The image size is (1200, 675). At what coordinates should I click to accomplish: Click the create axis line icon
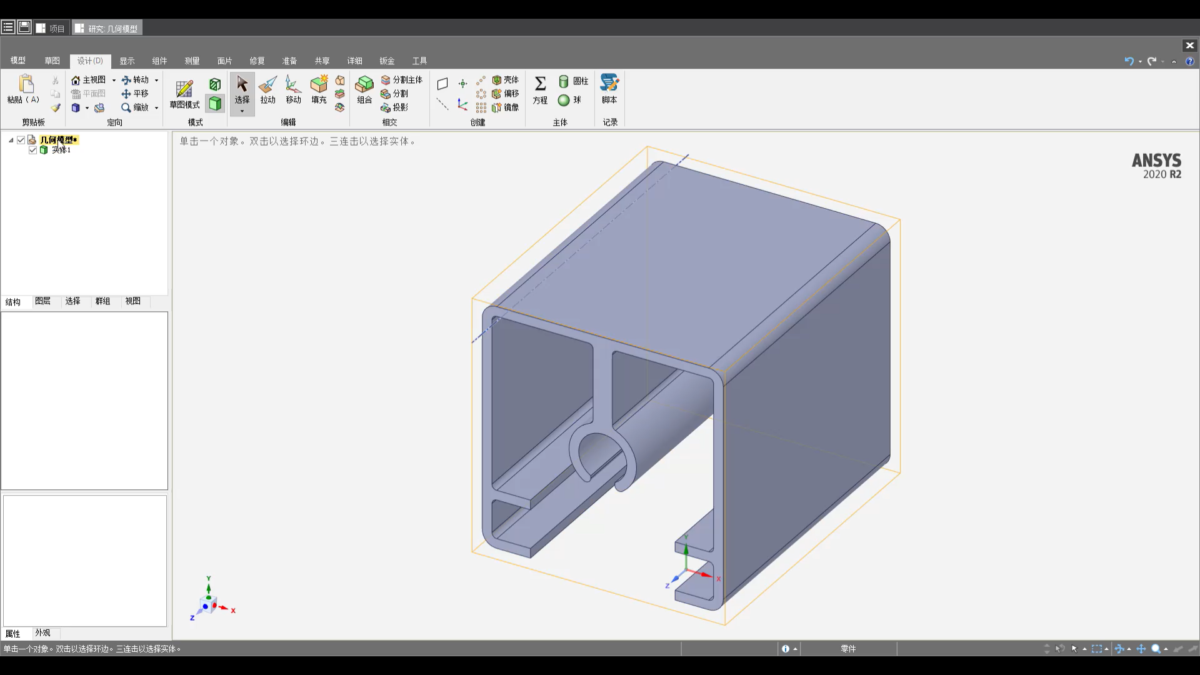pyautogui.click(x=443, y=104)
